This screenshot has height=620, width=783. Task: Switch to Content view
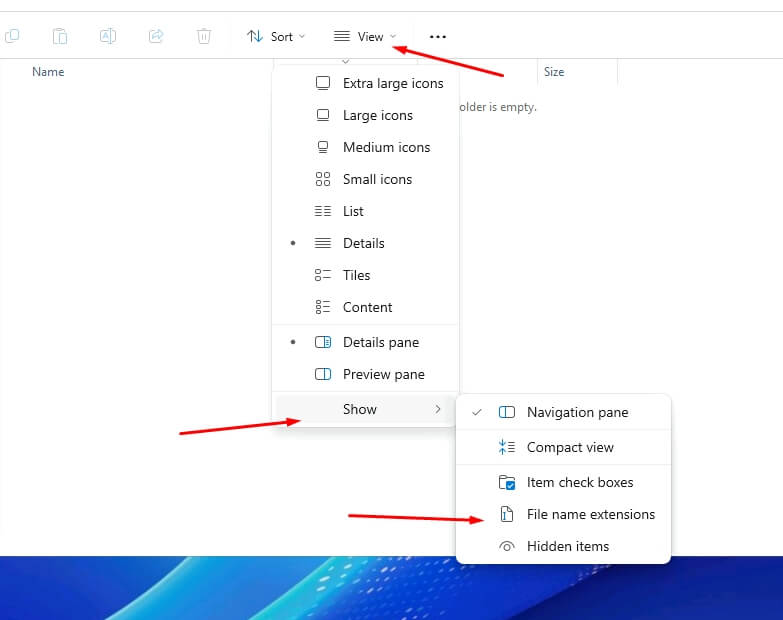click(366, 307)
